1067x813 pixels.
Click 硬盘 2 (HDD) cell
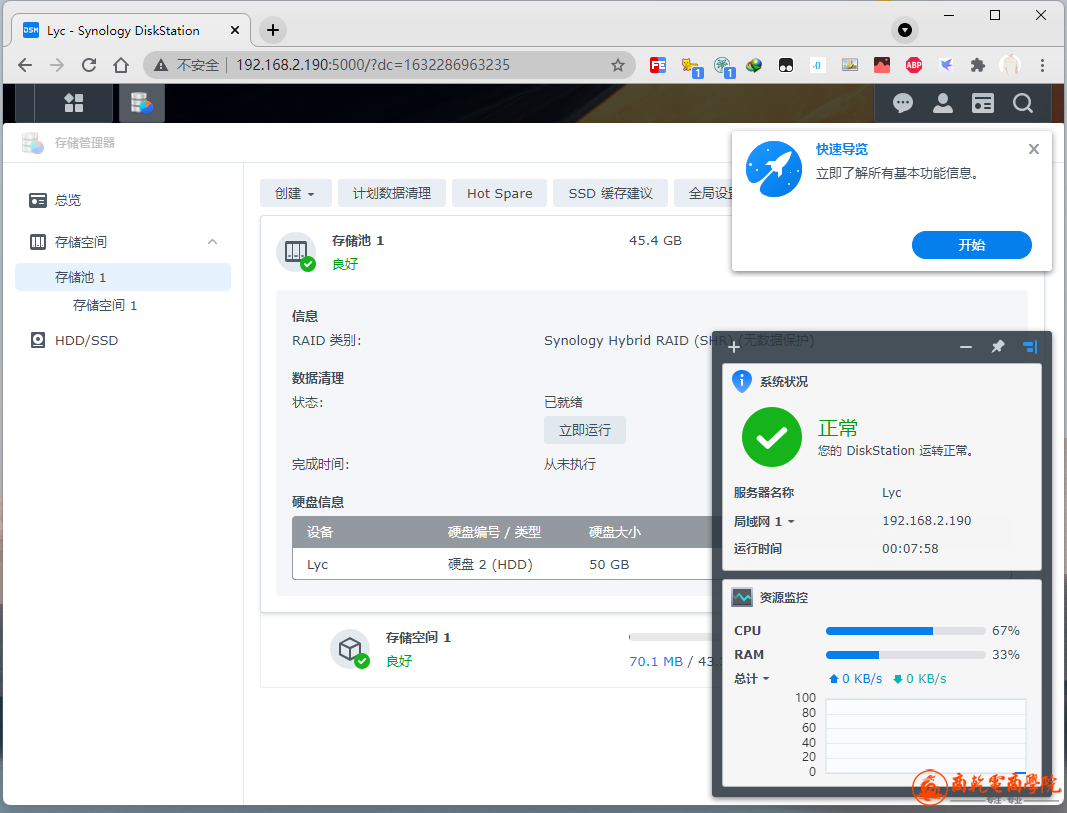click(x=490, y=565)
